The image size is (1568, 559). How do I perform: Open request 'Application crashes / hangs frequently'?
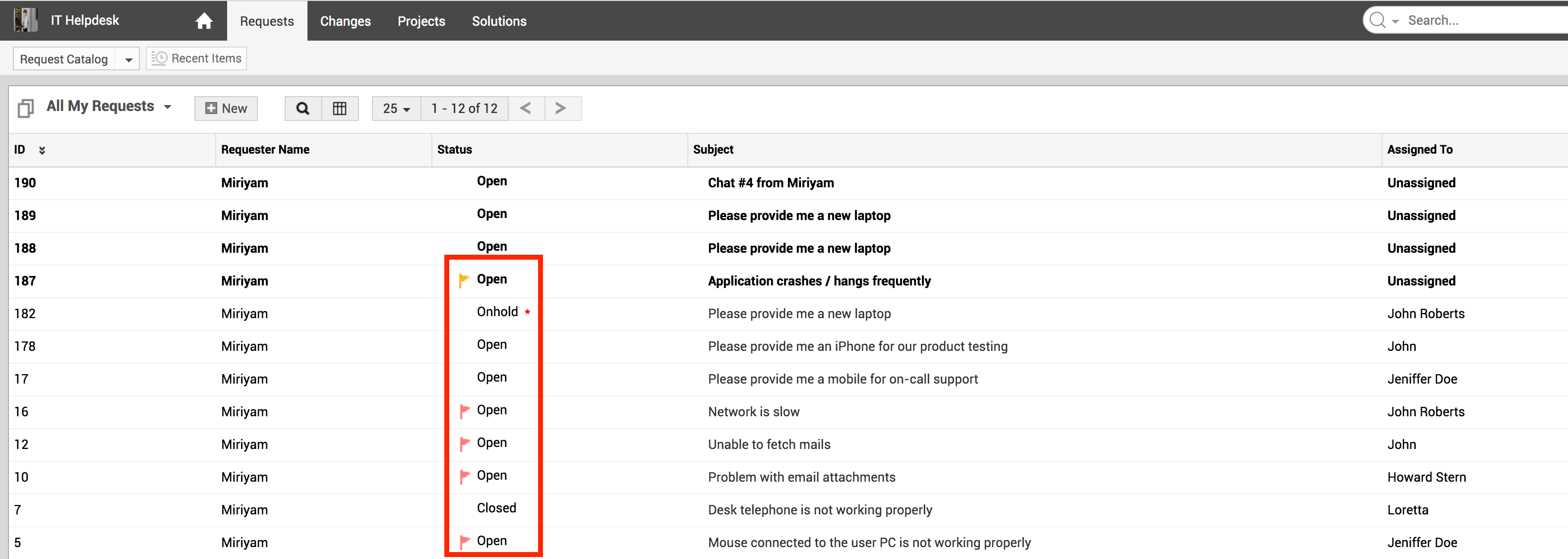[x=819, y=281]
